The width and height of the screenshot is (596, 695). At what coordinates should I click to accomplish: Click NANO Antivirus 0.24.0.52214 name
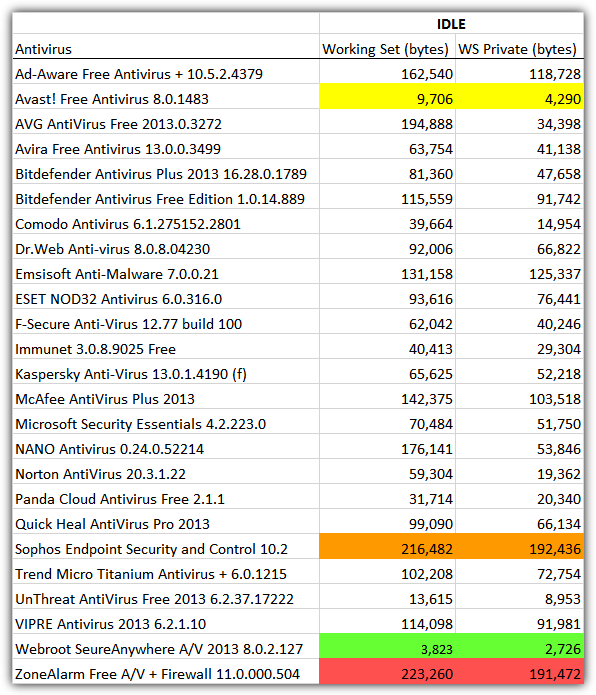109,449
